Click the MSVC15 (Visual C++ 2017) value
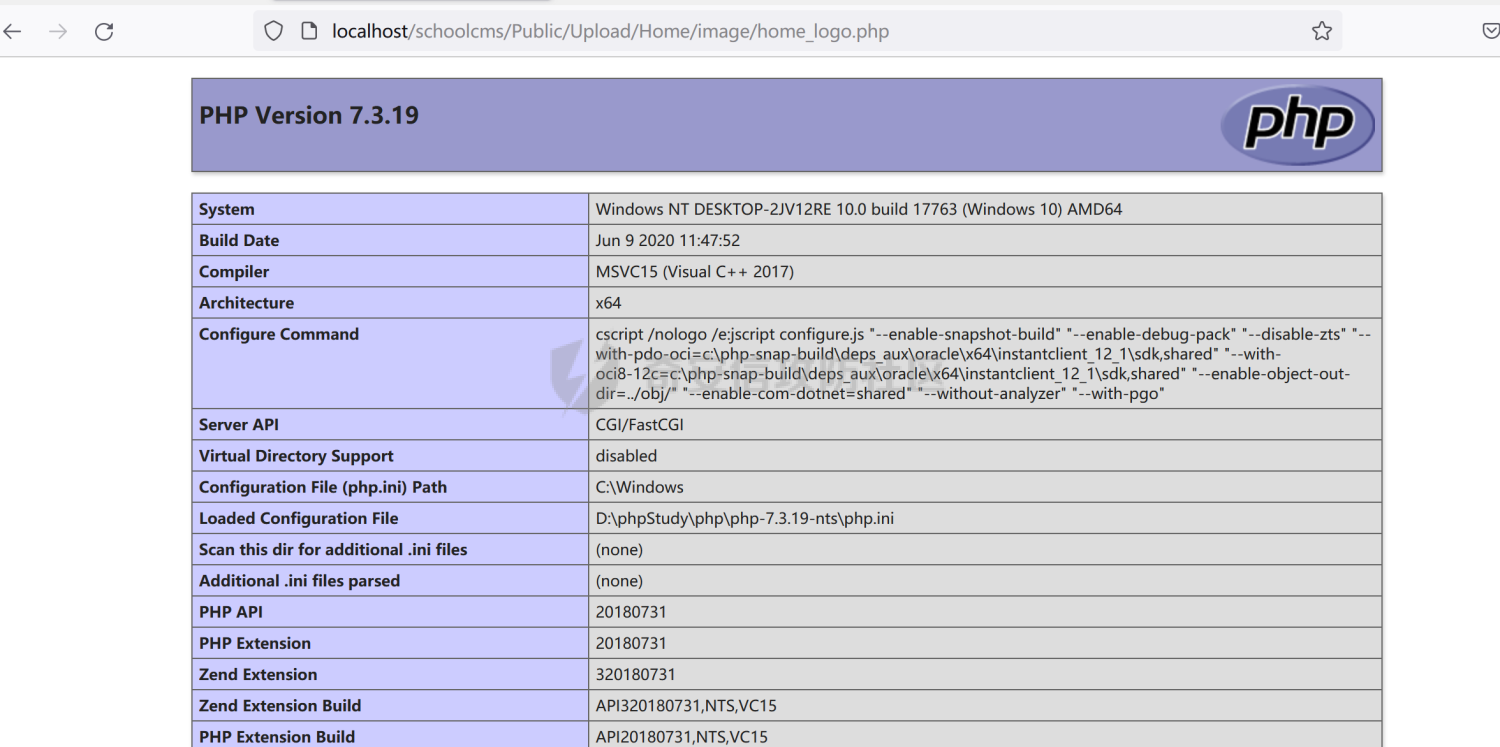This screenshot has width=1500, height=747. click(x=695, y=271)
